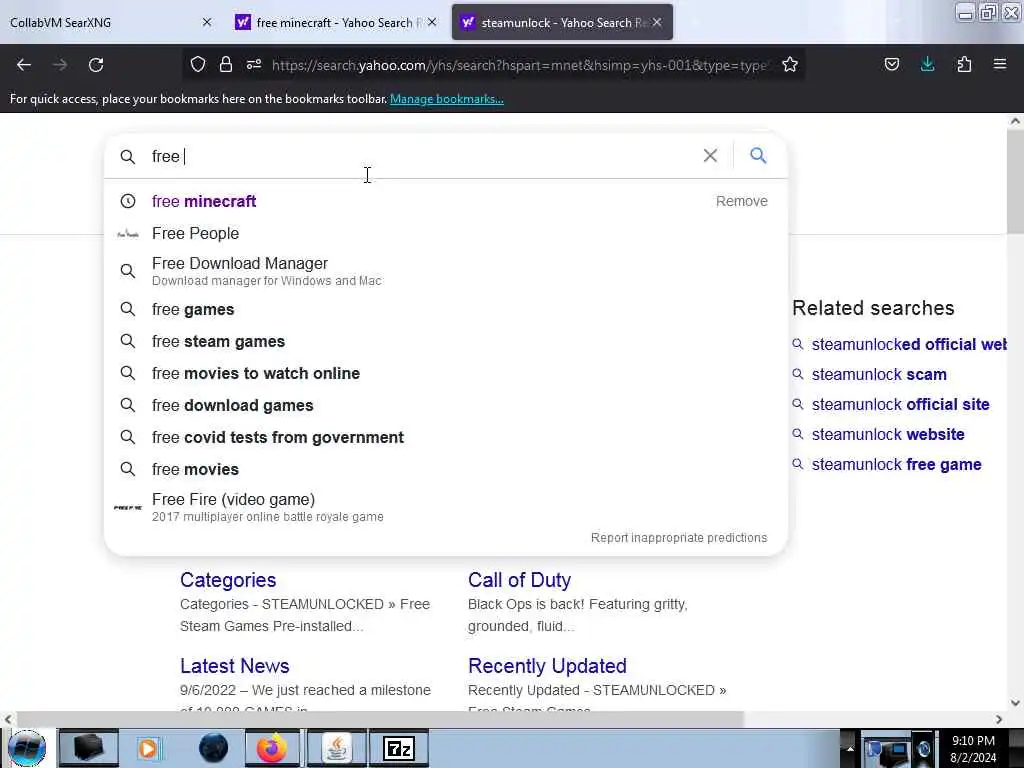Viewport: 1024px width, 768px height.
Task: Open related search 'steamunlock website'
Action: coord(888,434)
